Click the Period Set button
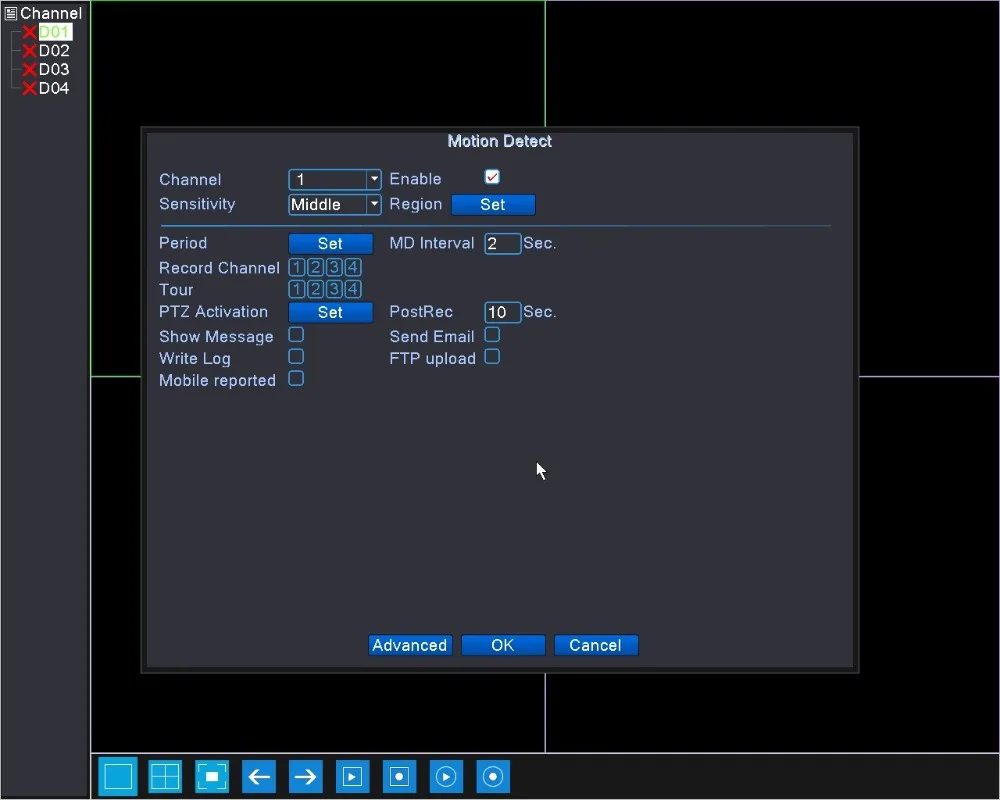 (330, 244)
